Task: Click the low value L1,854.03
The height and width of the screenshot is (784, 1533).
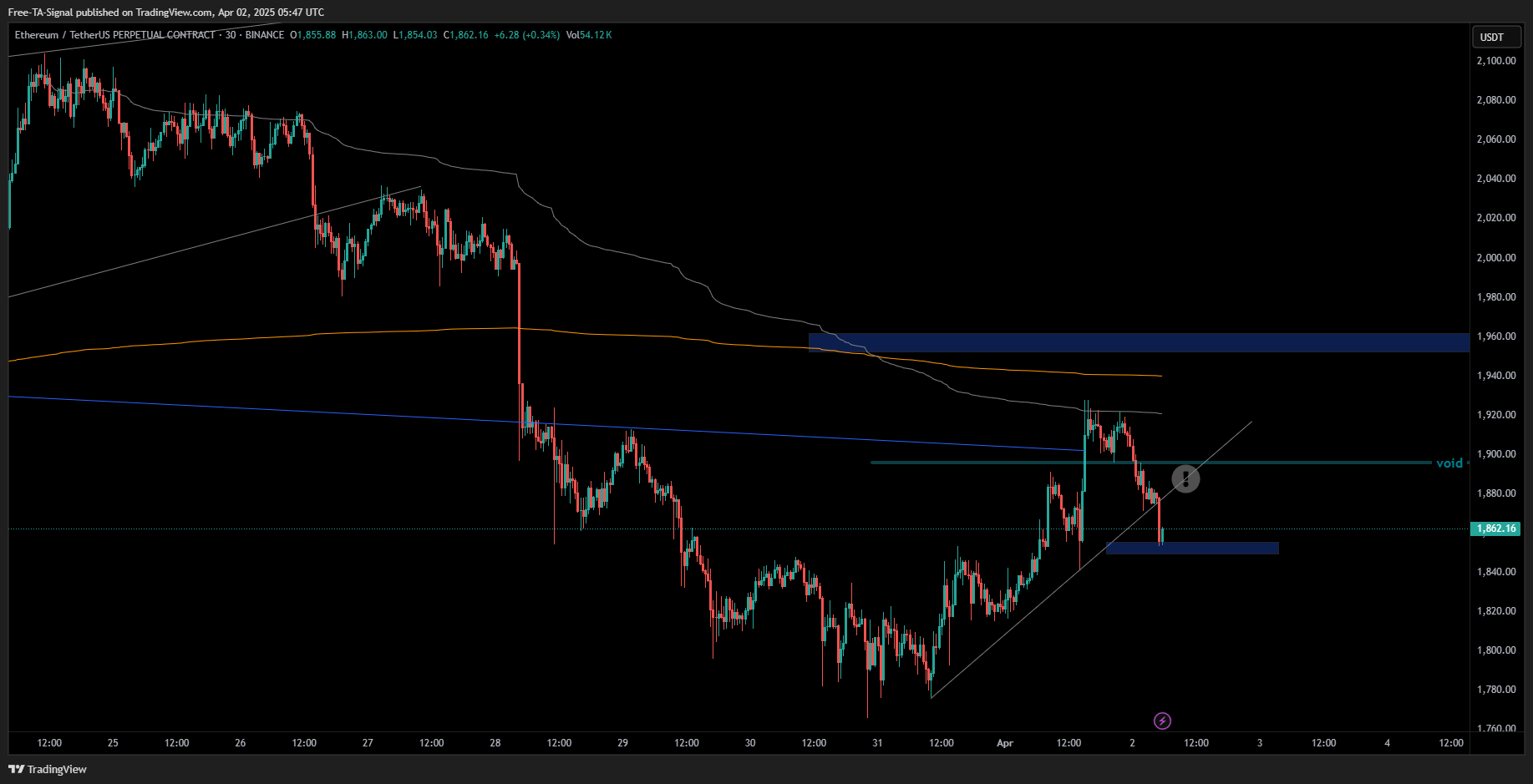Action: [415, 35]
